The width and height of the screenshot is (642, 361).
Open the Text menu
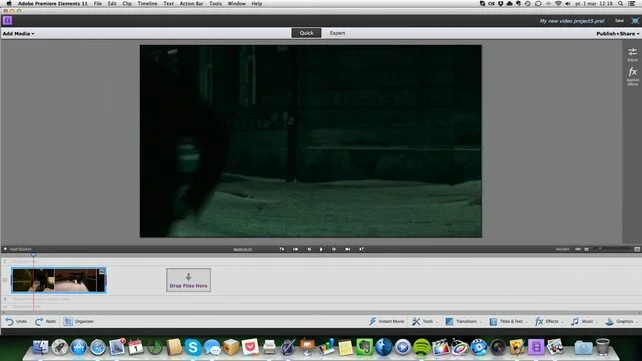point(168,3)
